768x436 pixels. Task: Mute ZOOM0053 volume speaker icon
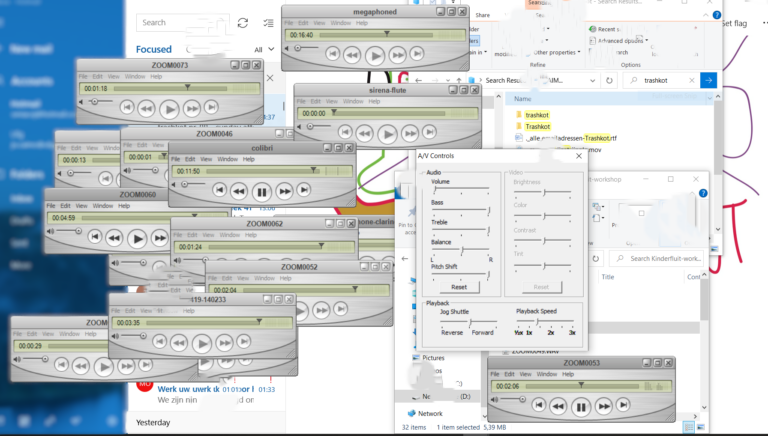pyautogui.click(x=495, y=399)
